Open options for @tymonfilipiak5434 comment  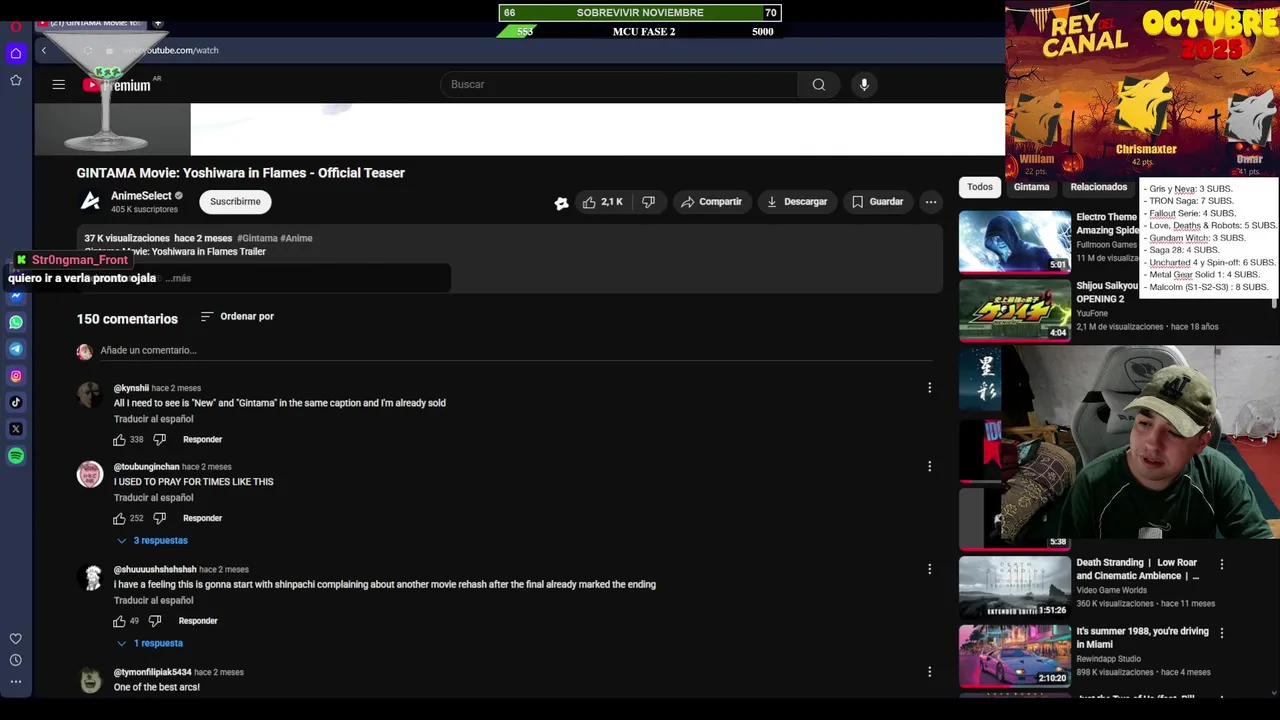[x=929, y=672]
